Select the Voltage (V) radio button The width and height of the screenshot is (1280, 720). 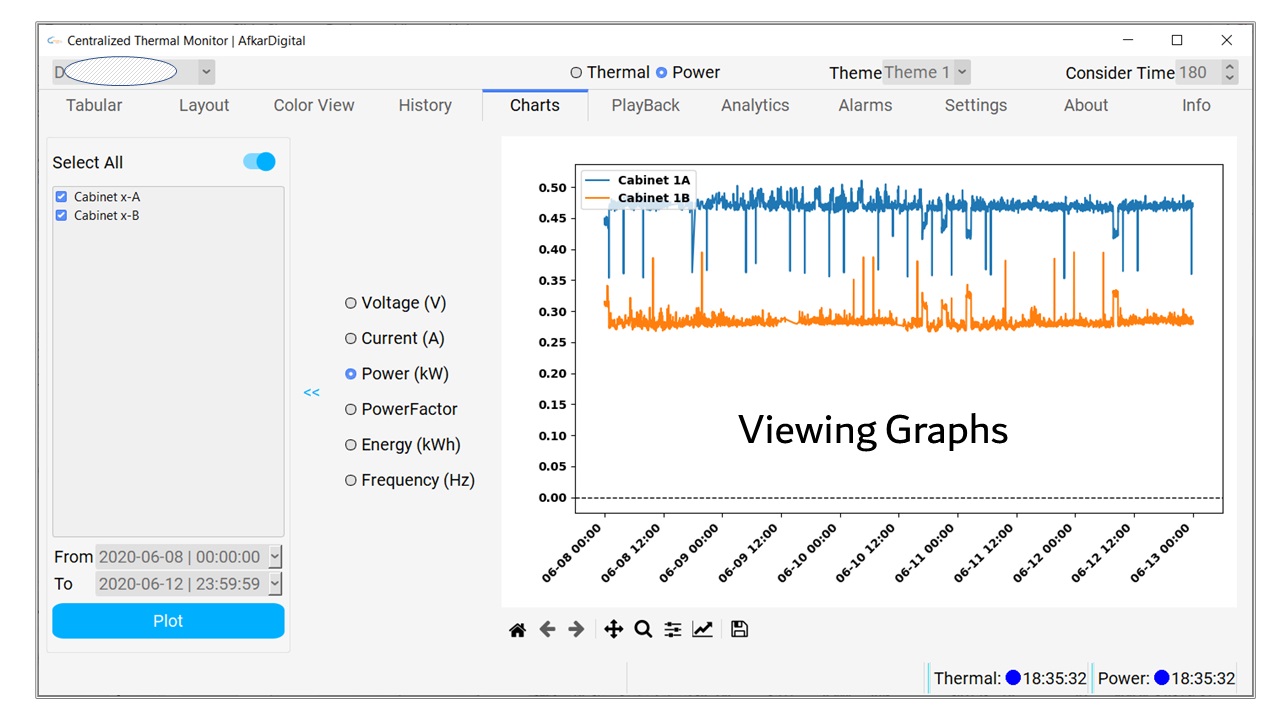(351, 303)
